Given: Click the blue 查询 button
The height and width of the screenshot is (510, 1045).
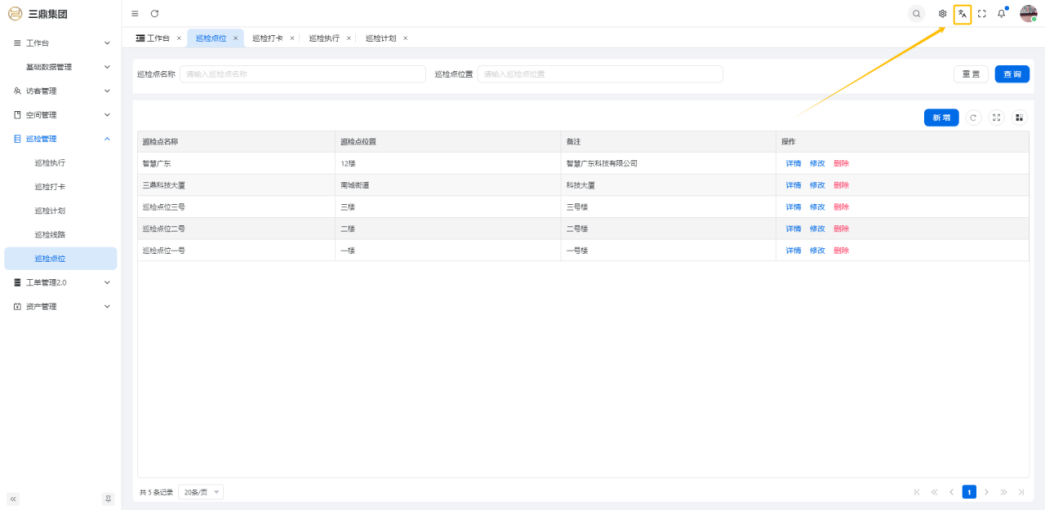Looking at the screenshot, I should pyautogui.click(x=1011, y=74).
